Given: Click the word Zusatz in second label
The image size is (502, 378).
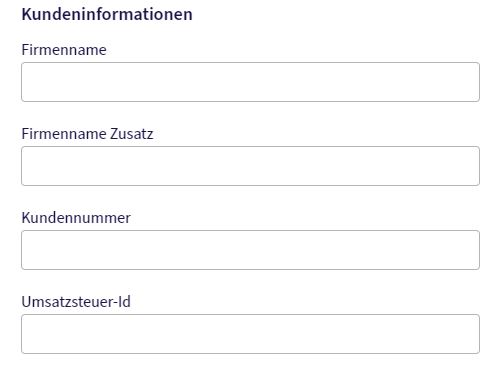Looking at the screenshot, I should click(x=132, y=134).
